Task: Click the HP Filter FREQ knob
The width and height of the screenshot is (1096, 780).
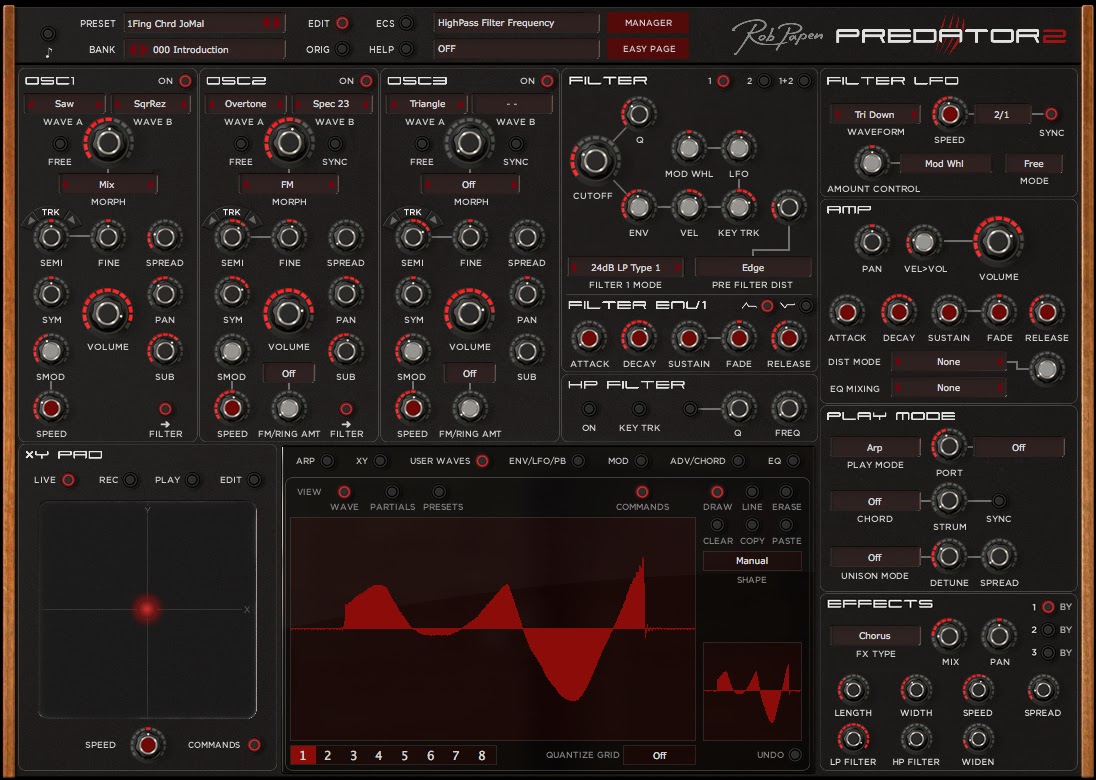Action: point(788,408)
